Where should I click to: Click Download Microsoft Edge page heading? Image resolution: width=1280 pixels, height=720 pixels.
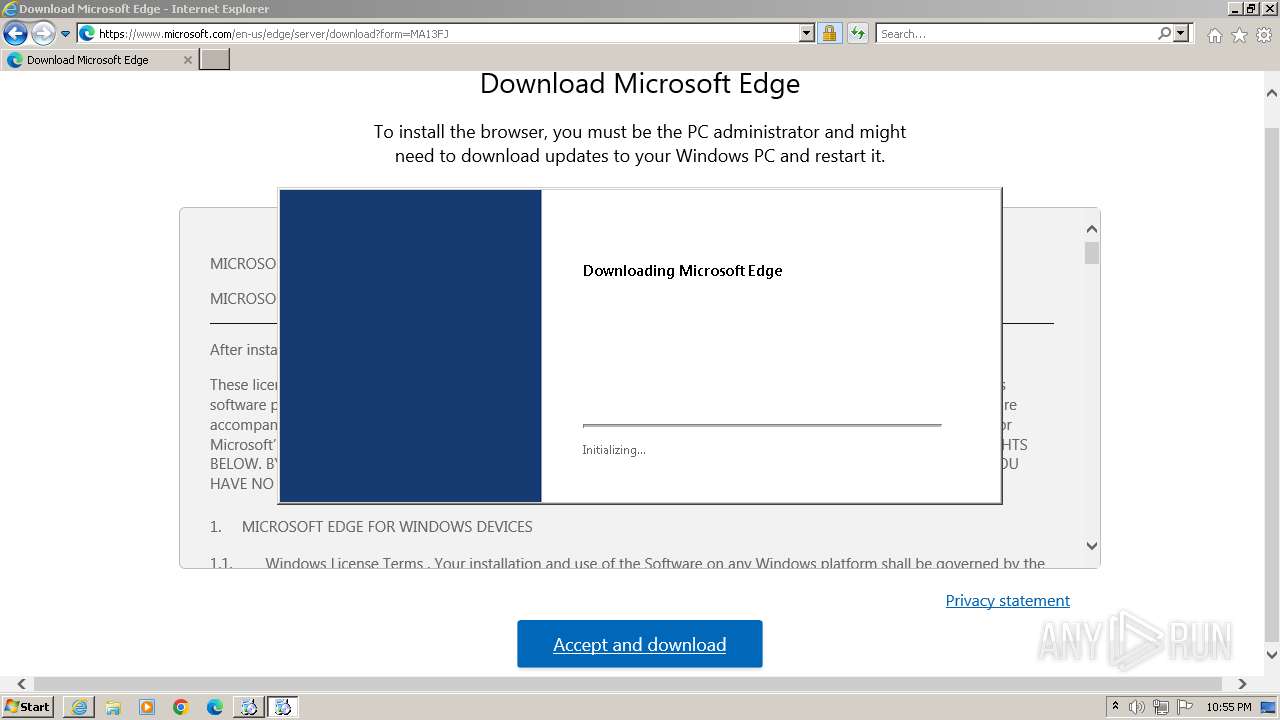pos(640,83)
